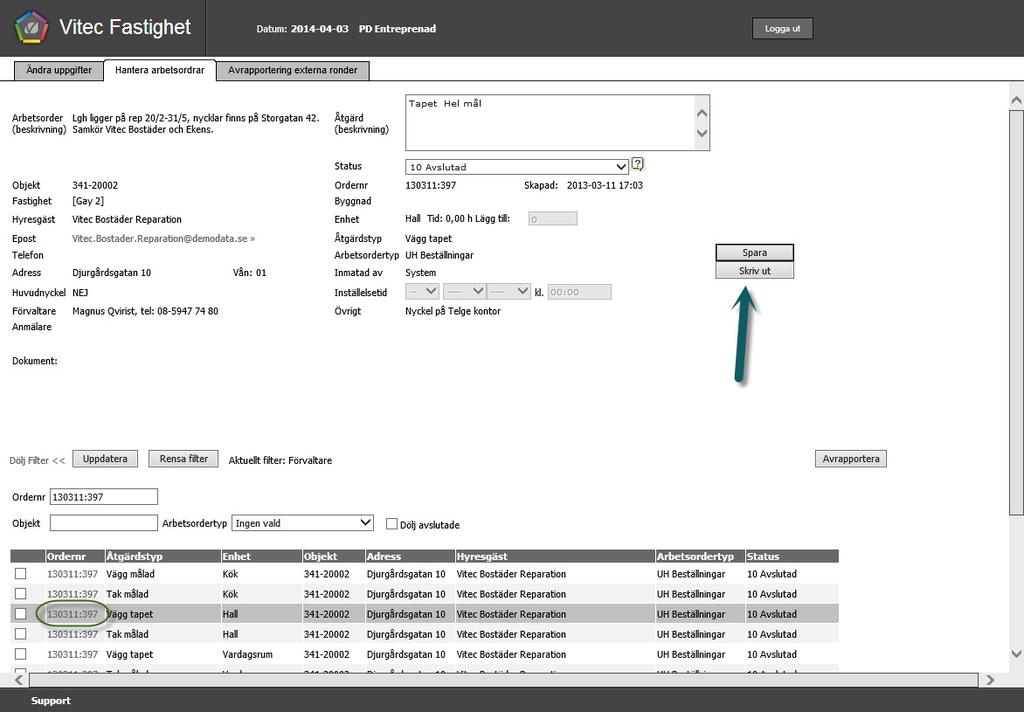Click the vertical page scrollbar thumb

[1016, 312]
